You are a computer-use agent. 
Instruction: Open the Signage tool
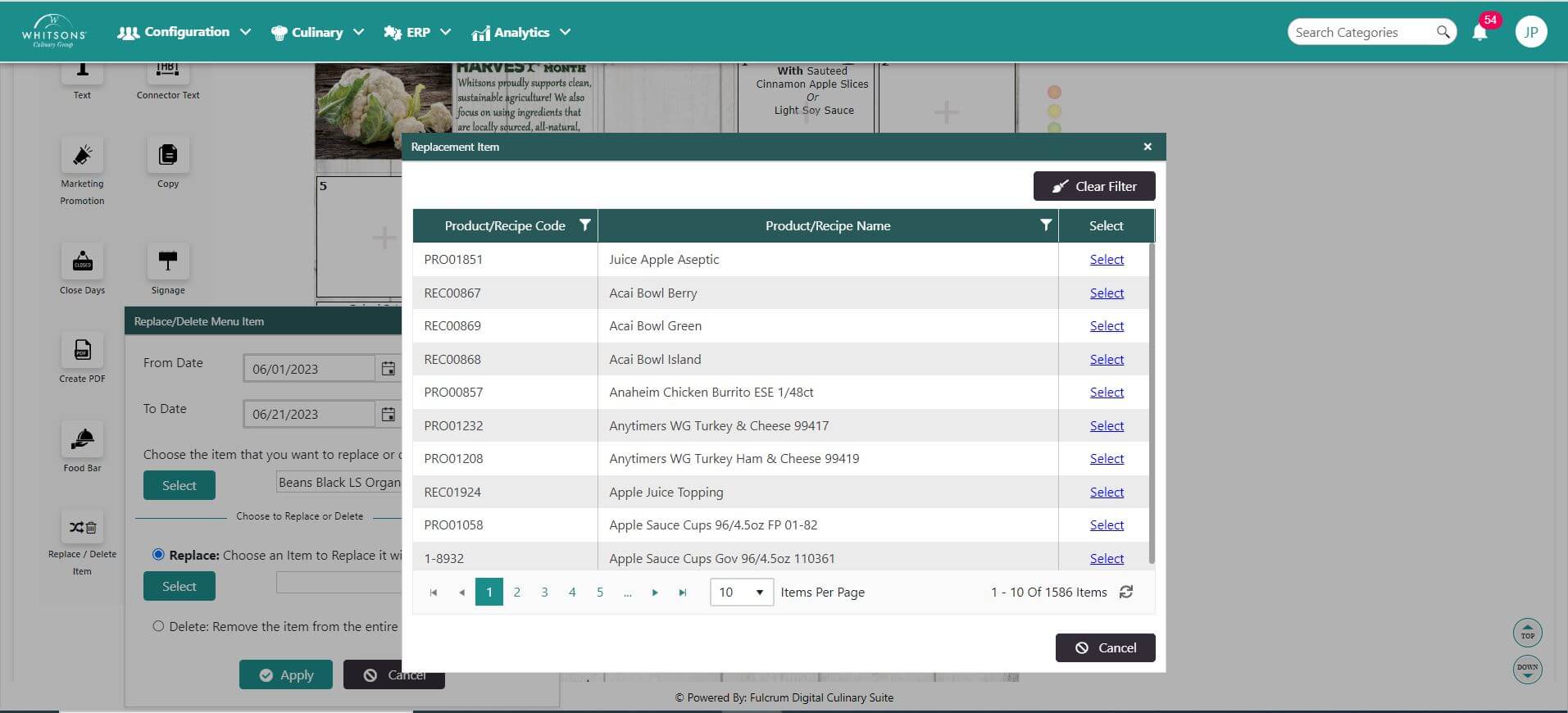168,262
